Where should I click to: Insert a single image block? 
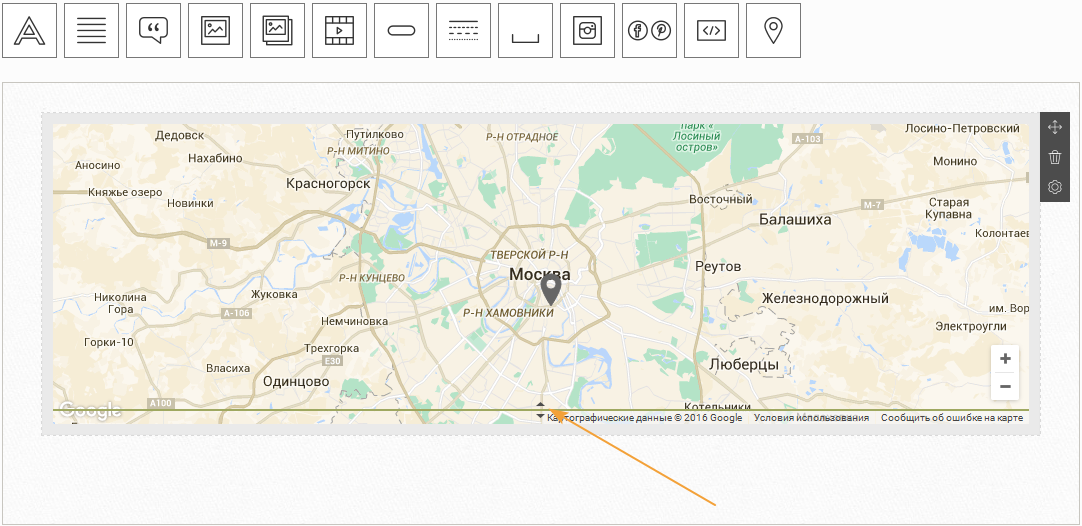(215, 30)
